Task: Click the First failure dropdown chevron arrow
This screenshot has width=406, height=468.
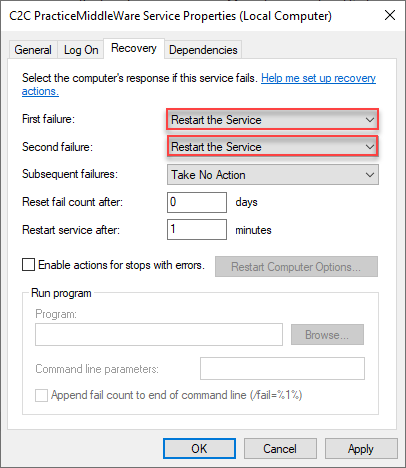Action: [369, 120]
